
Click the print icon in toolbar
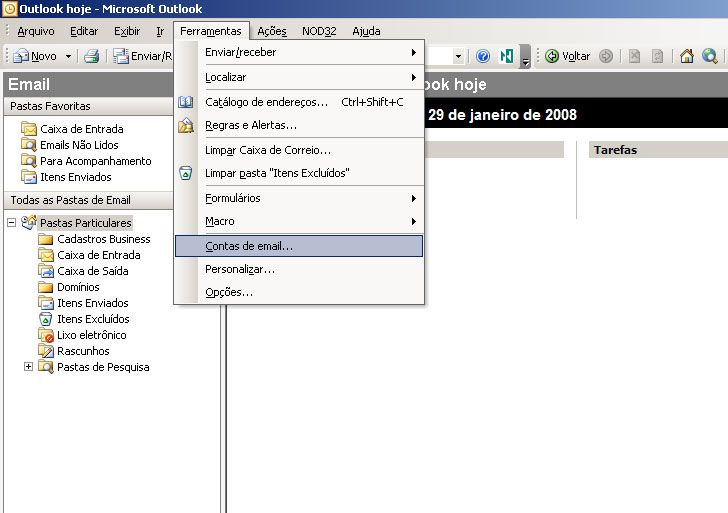click(91, 56)
